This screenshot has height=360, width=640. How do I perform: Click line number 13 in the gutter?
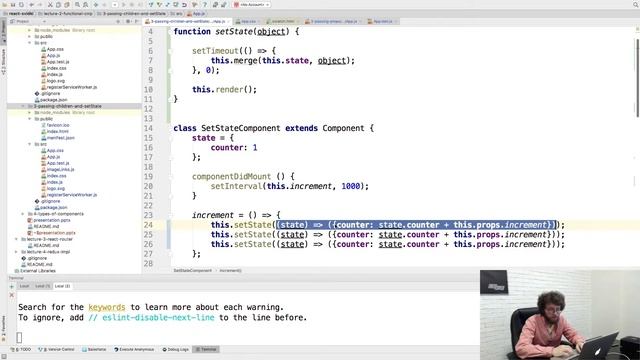click(x=149, y=118)
